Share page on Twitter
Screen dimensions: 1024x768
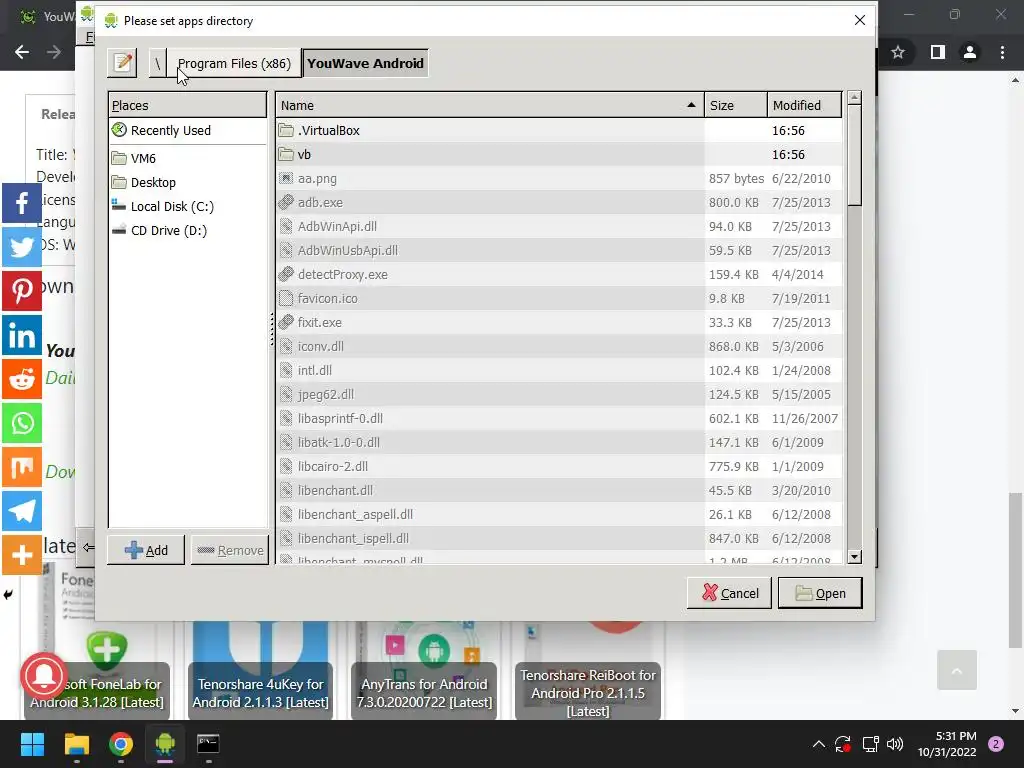click(22, 247)
